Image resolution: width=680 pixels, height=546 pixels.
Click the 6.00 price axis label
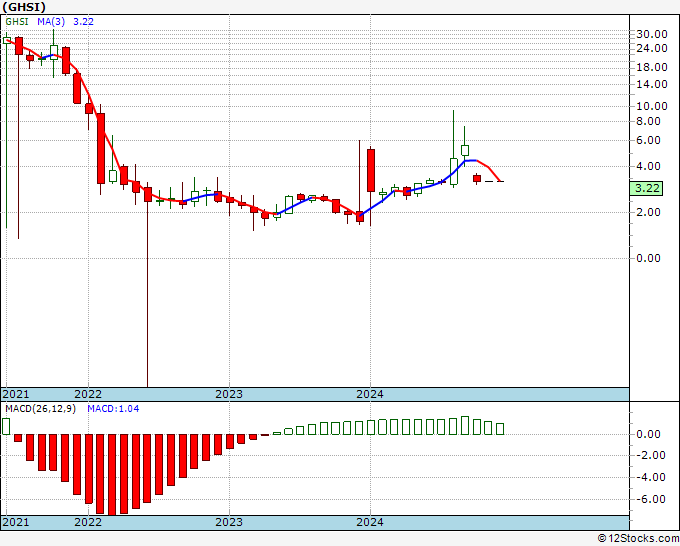tap(648, 140)
